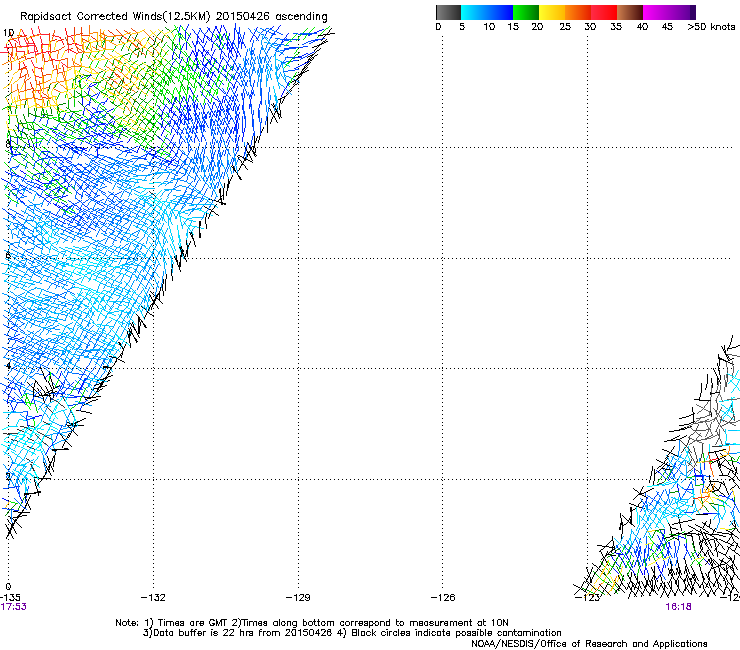Click the '15' legend scale label
The height and width of the screenshot is (650, 740).
click(513, 27)
